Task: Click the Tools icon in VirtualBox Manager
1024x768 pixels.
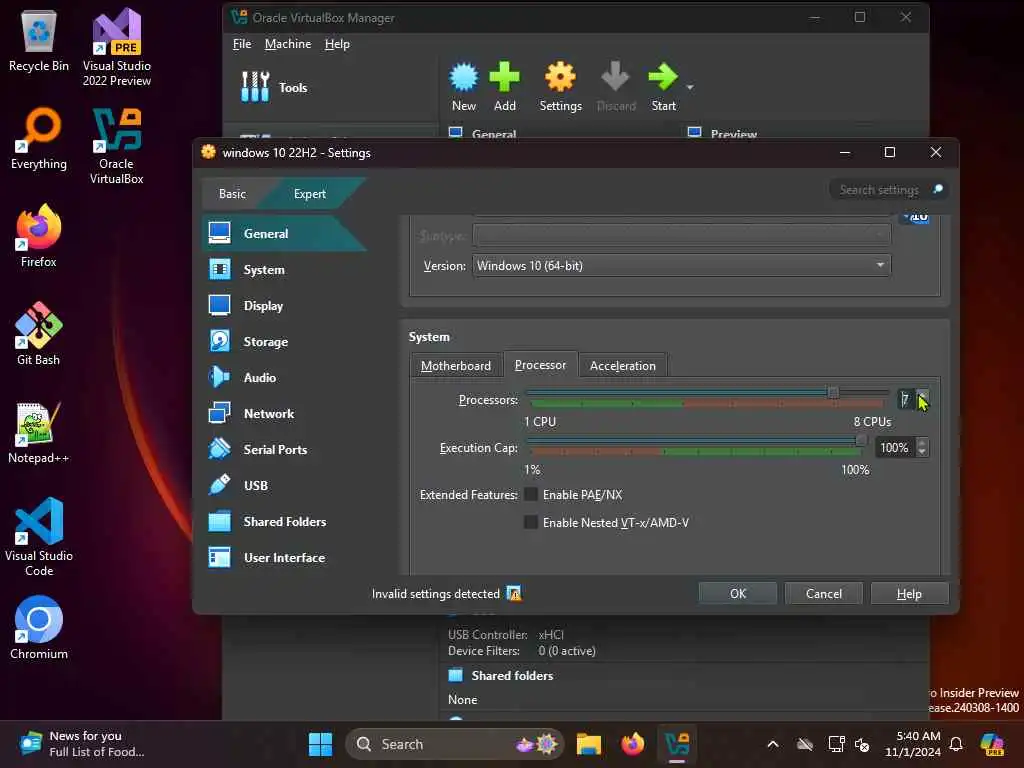Action: coord(255,86)
